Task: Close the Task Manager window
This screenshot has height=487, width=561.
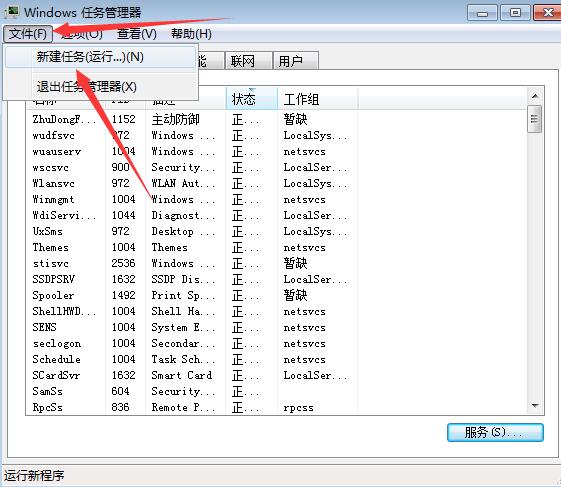Action: coord(547,13)
